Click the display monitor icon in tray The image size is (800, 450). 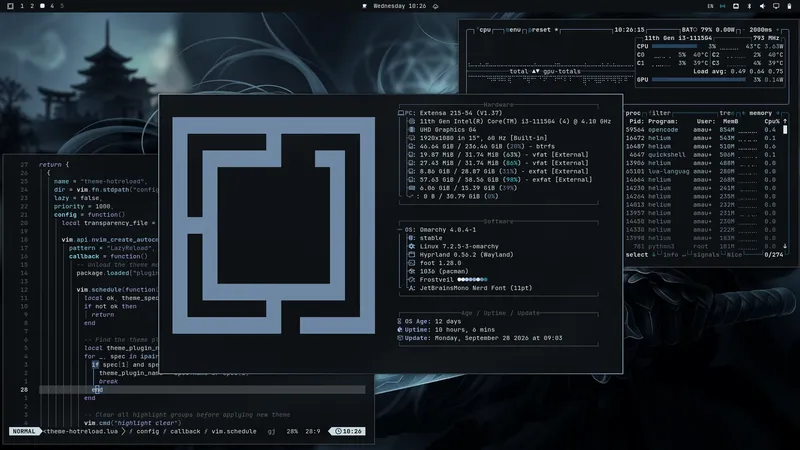pyautogui.click(x=776, y=6)
